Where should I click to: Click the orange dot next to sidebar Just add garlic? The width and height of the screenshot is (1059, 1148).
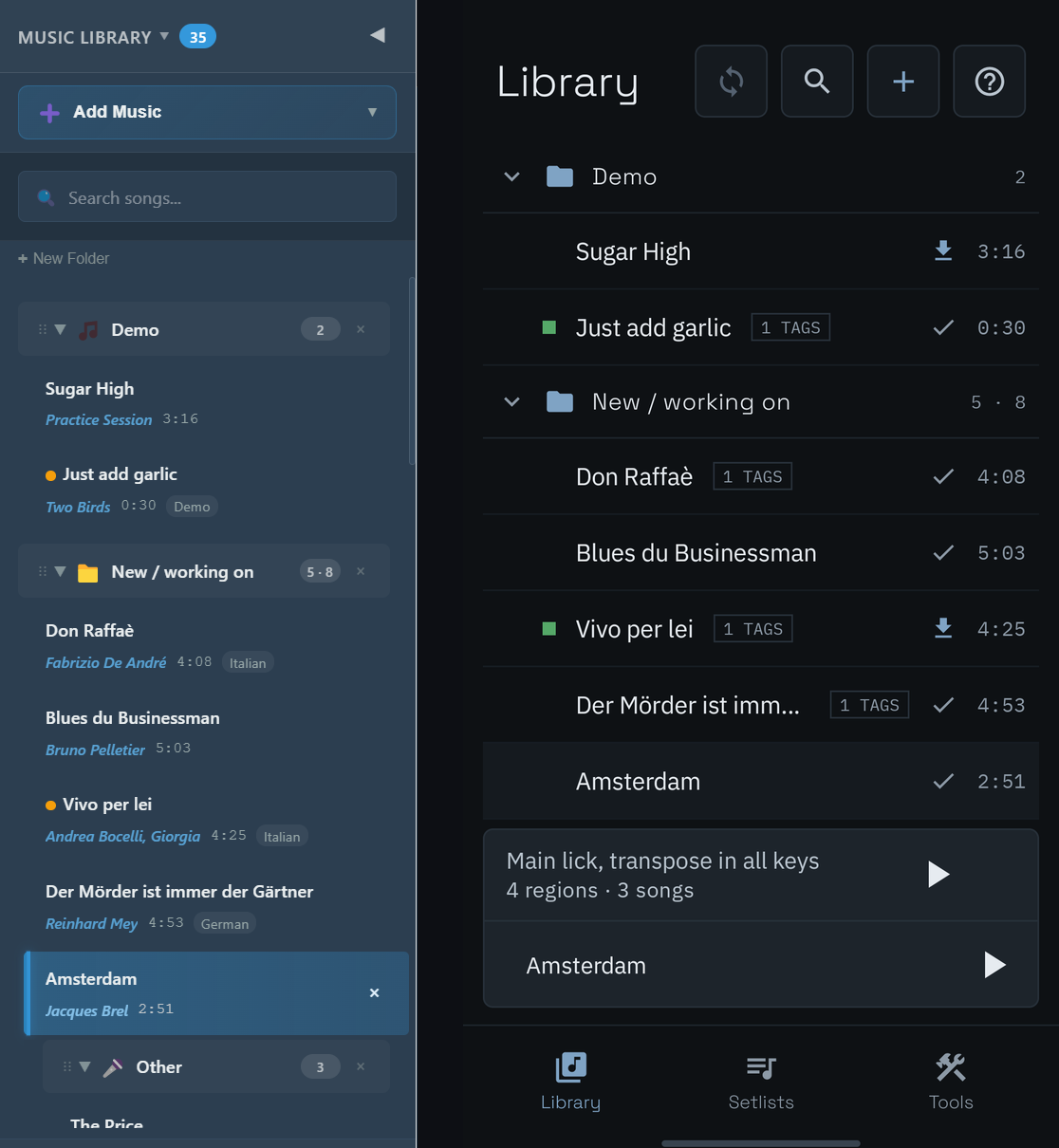pos(50,475)
